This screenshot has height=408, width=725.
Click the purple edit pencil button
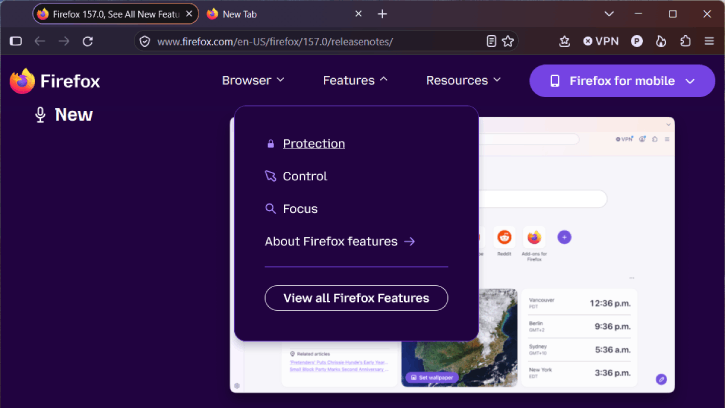[x=661, y=379]
